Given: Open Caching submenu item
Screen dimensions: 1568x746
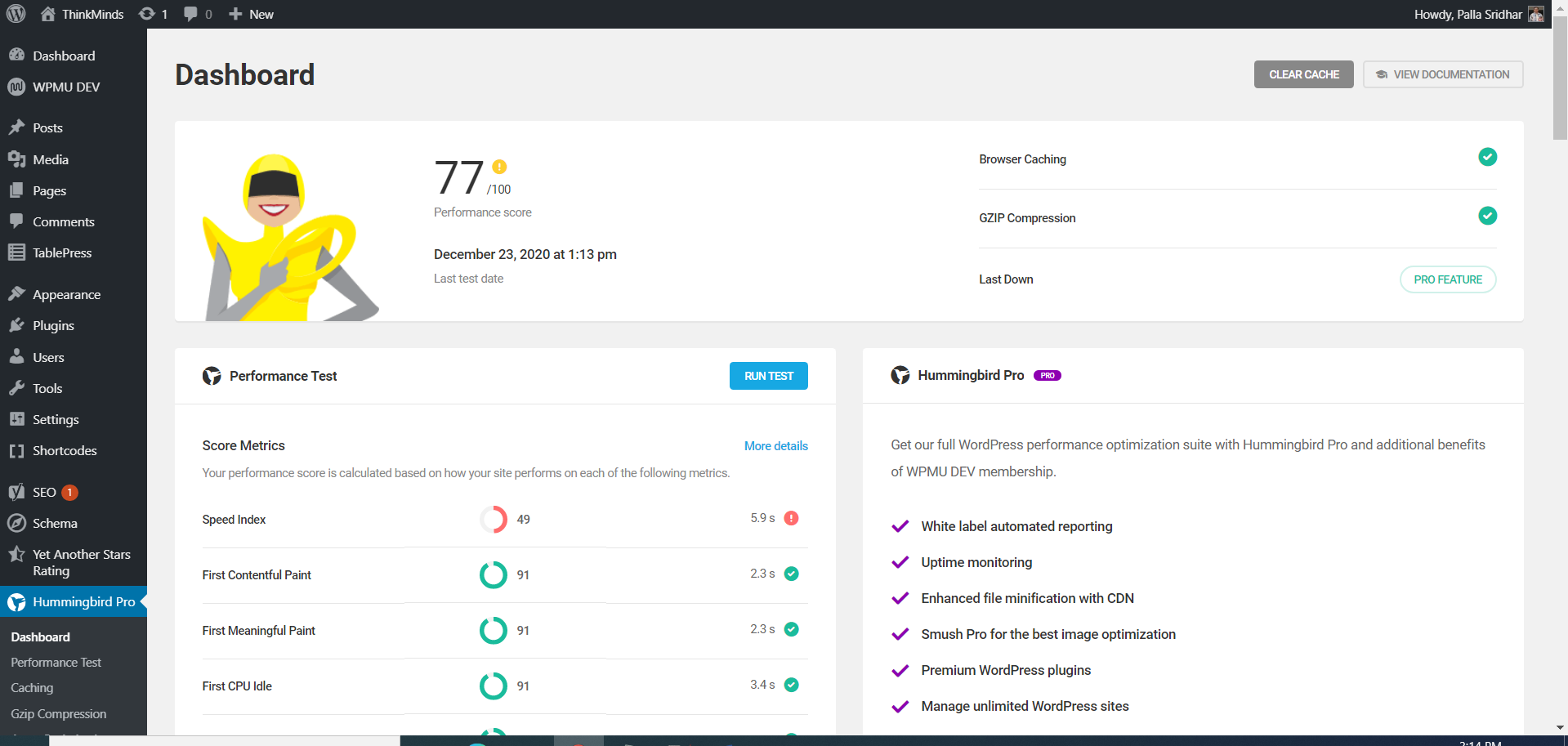Looking at the screenshot, I should (32, 688).
